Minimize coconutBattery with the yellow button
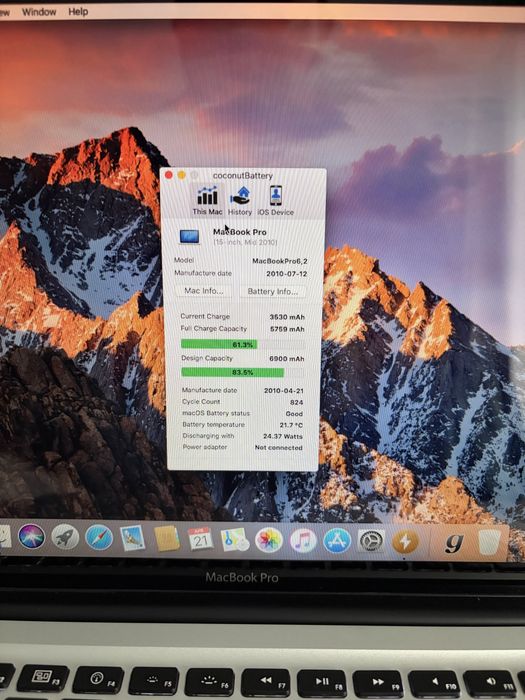The height and width of the screenshot is (700, 525). 182,175
